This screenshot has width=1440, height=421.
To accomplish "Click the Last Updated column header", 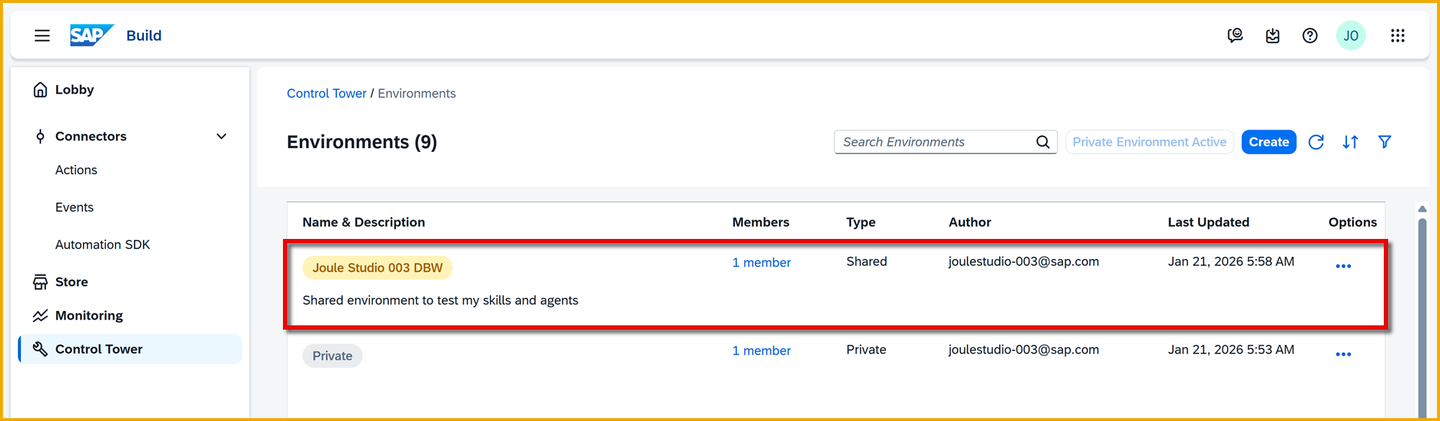I will (x=1208, y=223).
